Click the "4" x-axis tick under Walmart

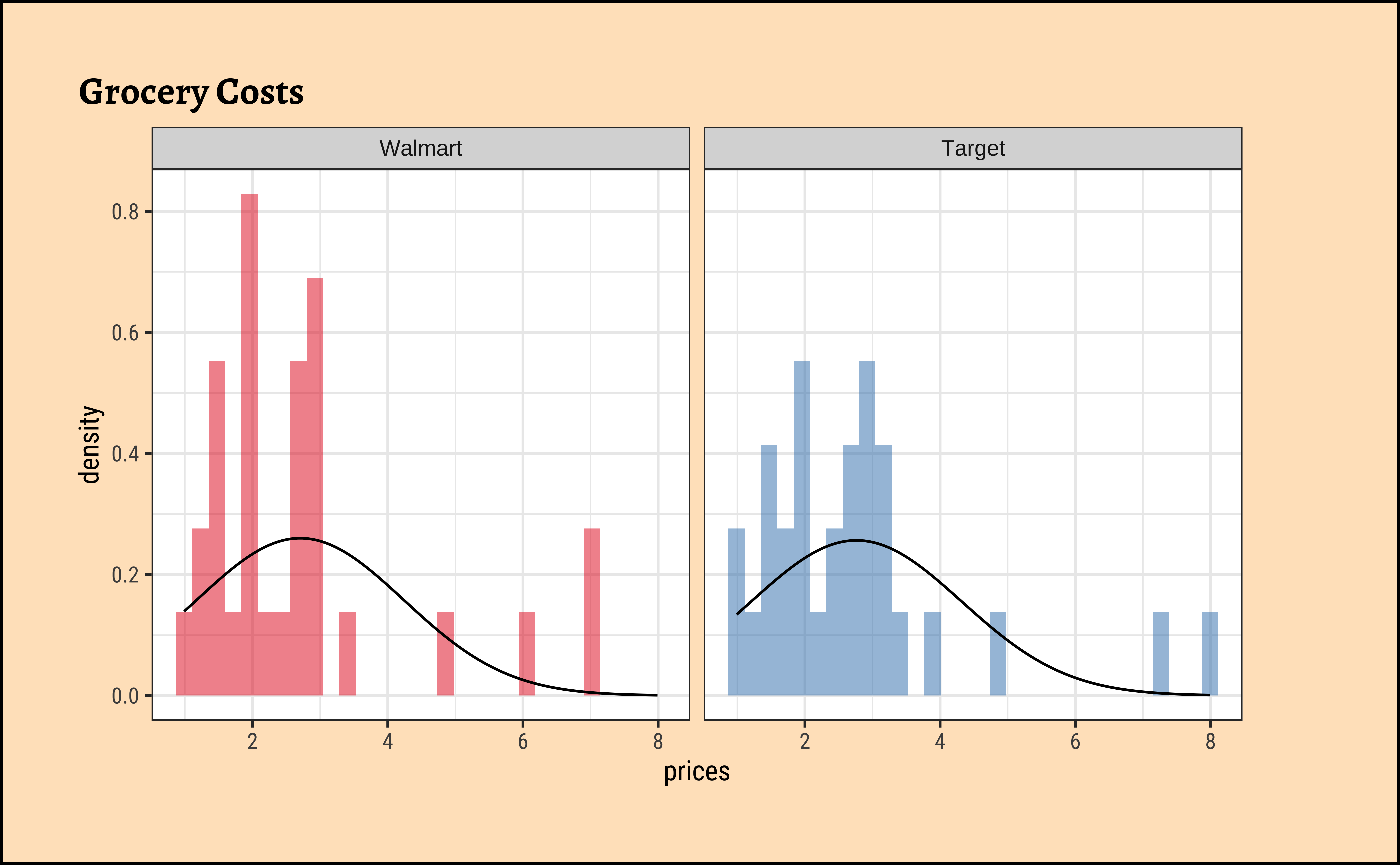click(x=387, y=742)
